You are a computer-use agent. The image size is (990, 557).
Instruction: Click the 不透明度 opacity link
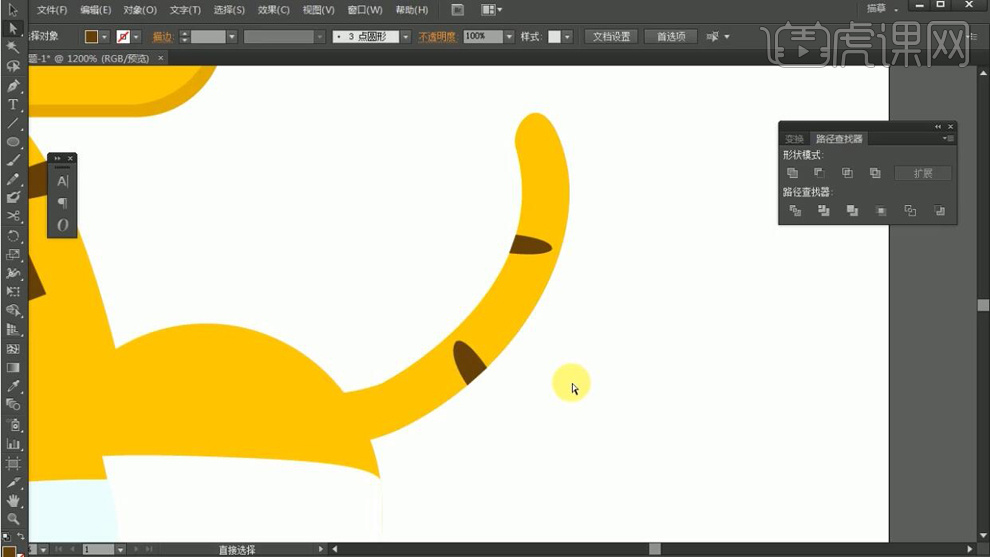436,37
